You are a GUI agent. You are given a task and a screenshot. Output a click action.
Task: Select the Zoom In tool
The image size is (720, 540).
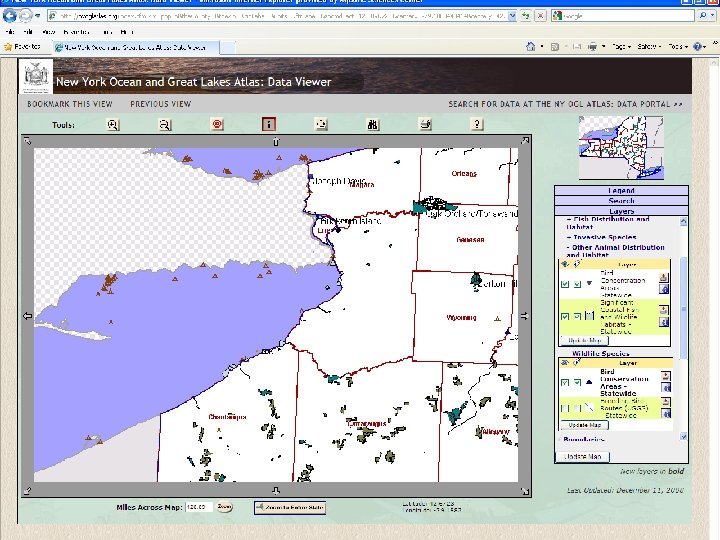[113, 124]
